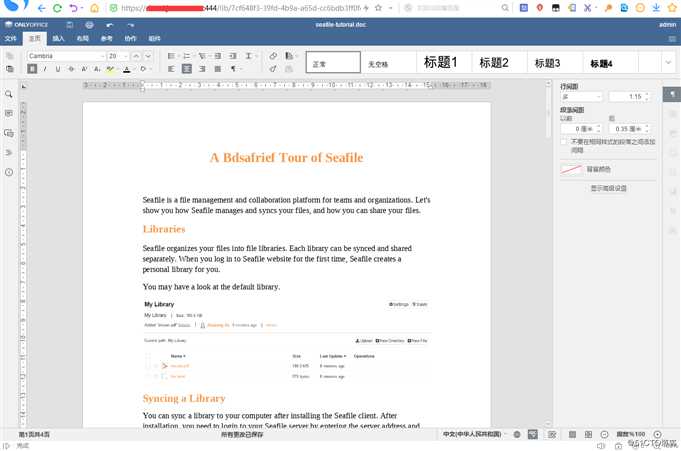Align text center

click(187, 69)
